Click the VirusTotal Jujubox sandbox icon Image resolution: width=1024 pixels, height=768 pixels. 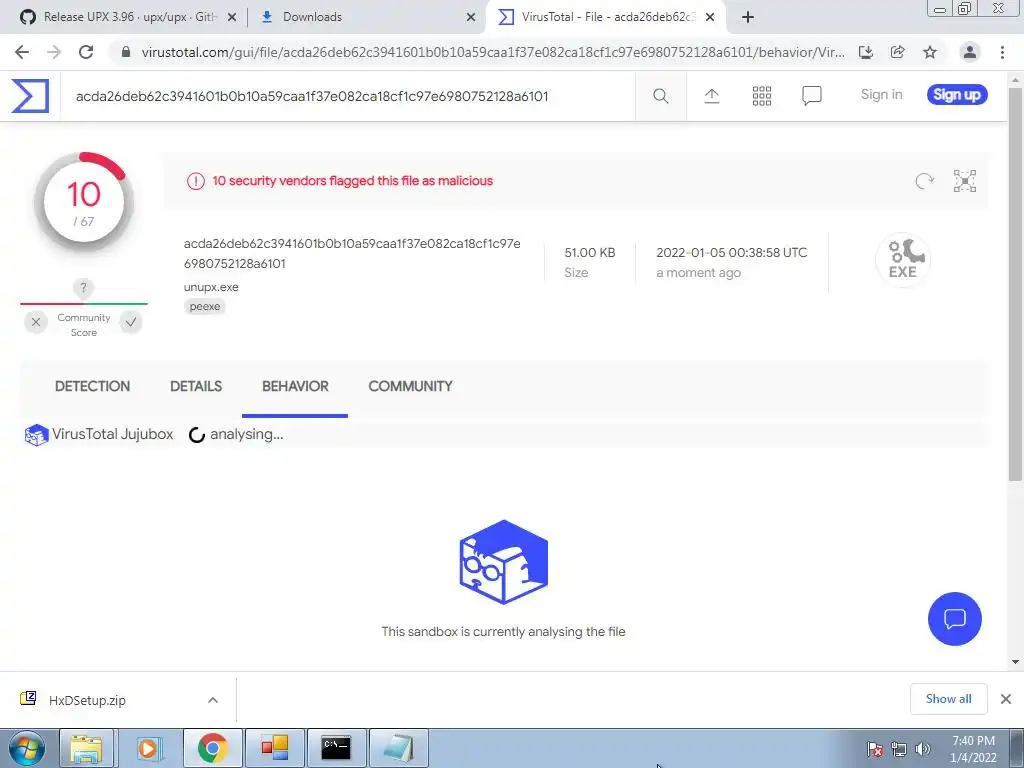click(37, 435)
